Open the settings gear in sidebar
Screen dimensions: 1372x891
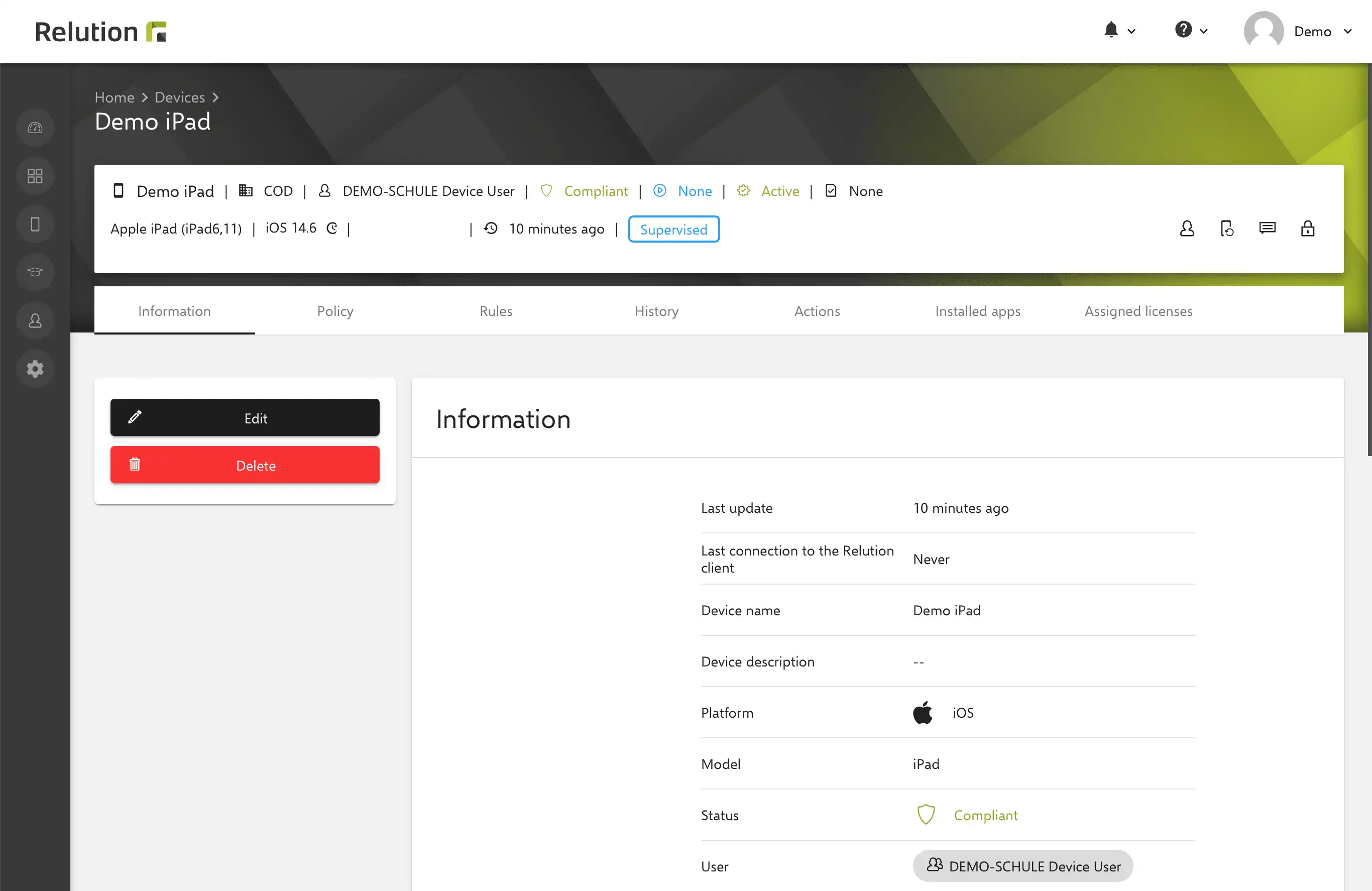[x=35, y=369]
